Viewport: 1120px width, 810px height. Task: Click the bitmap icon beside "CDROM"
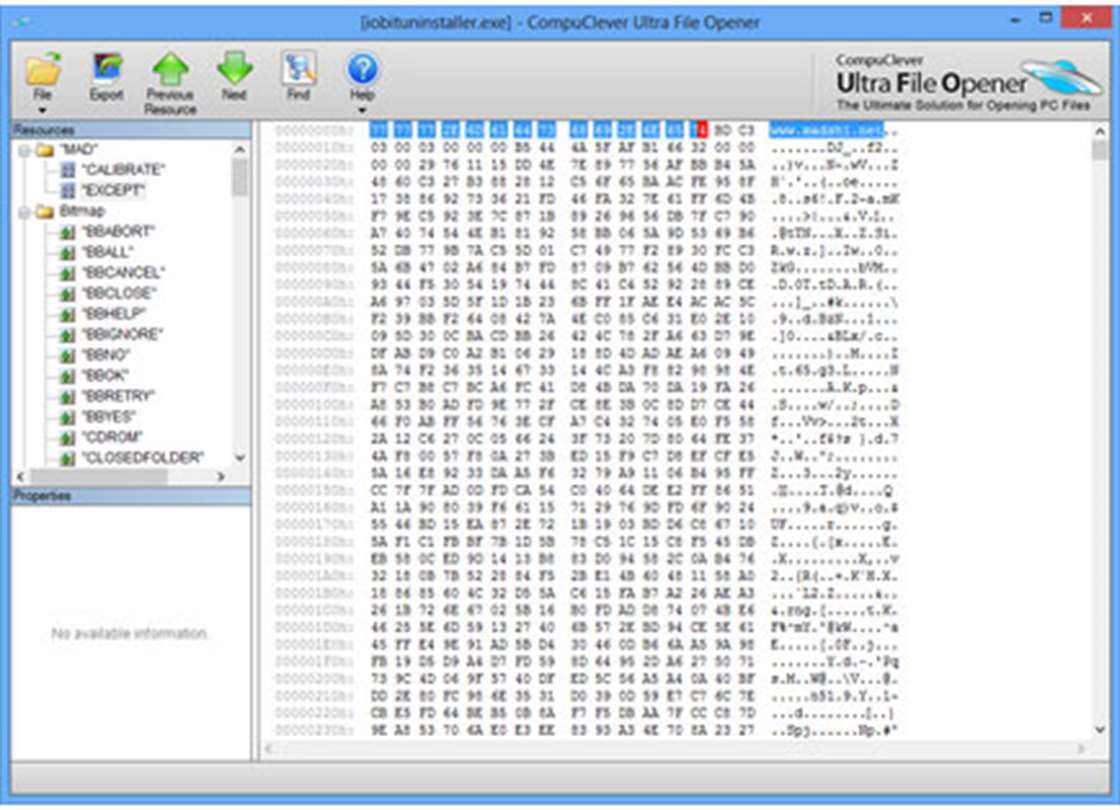pos(68,437)
